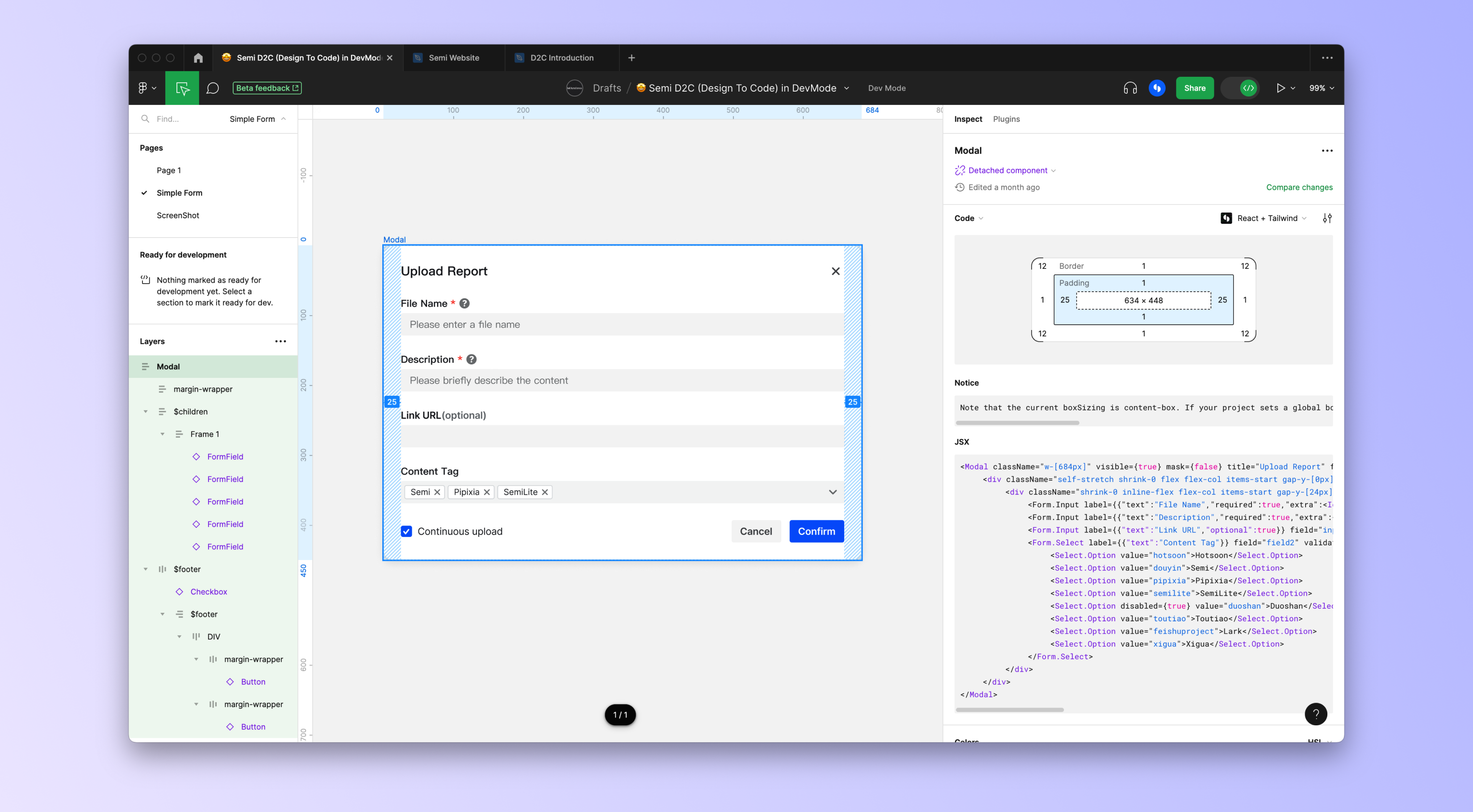This screenshot has height=812, width=1473.
Task: Switch to the Plugins tab
Action: coord(1006,119)
